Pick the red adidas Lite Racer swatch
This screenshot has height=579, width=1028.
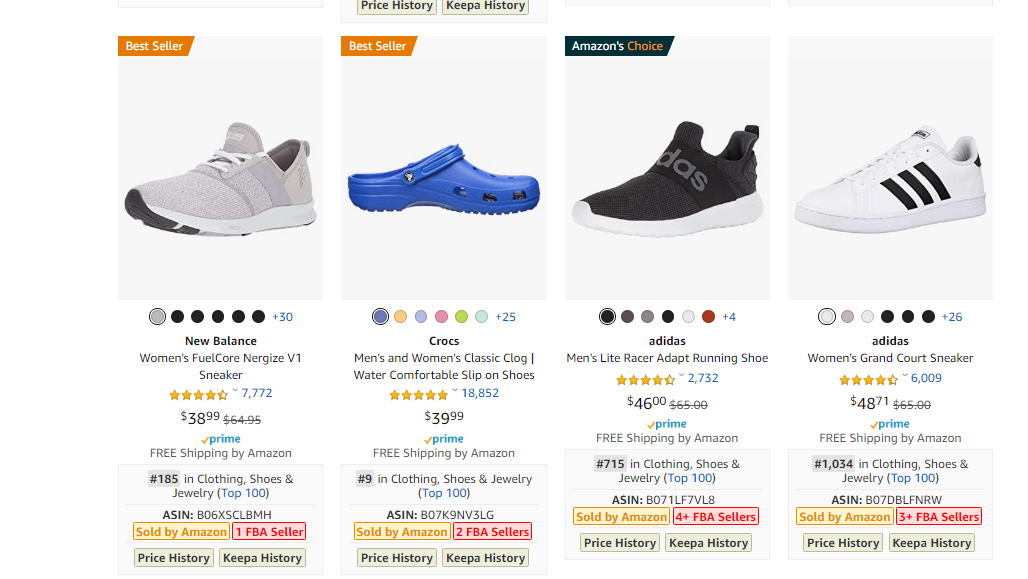tap(708, 317)
